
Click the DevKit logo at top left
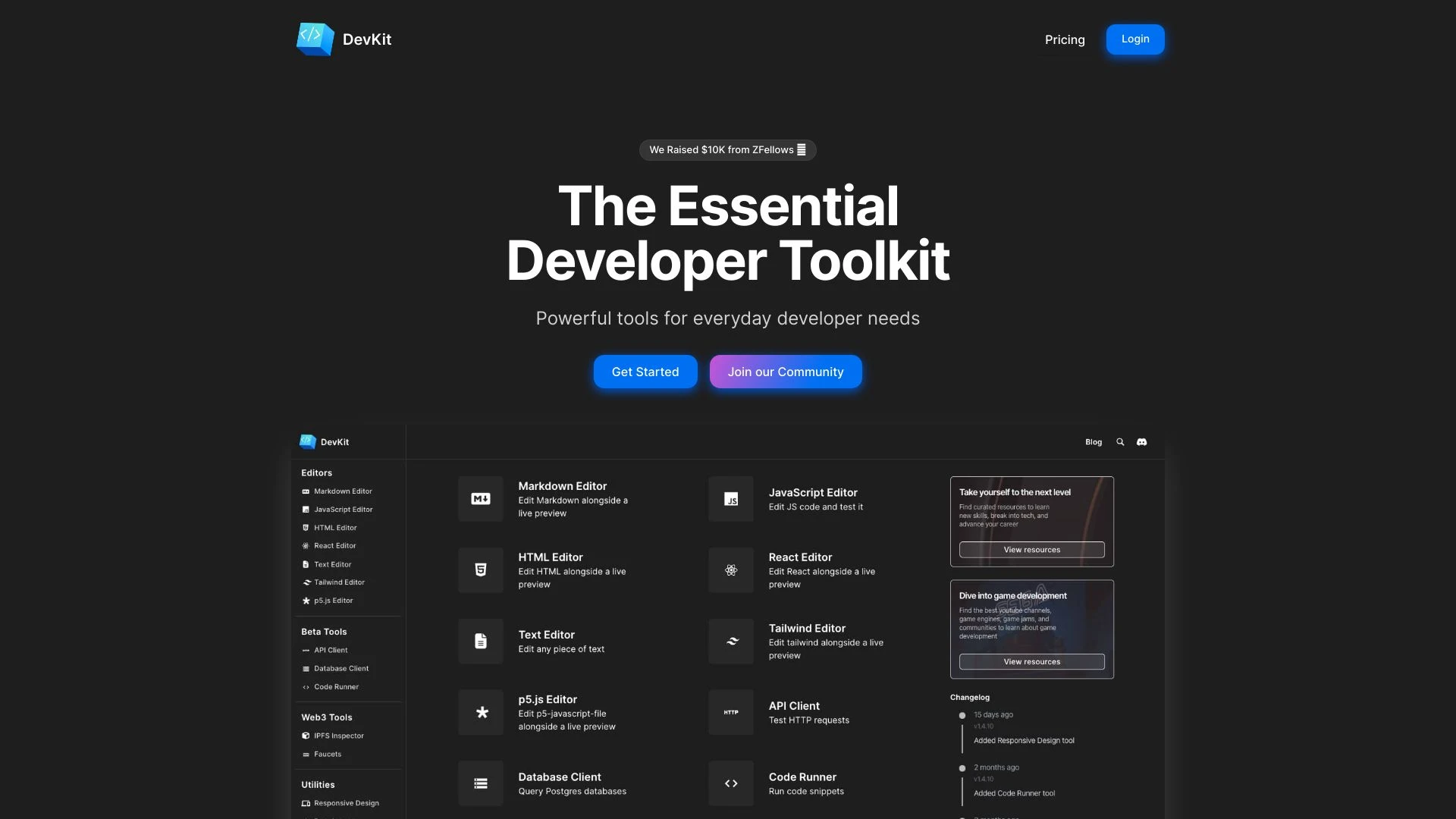tap(343, 39)
